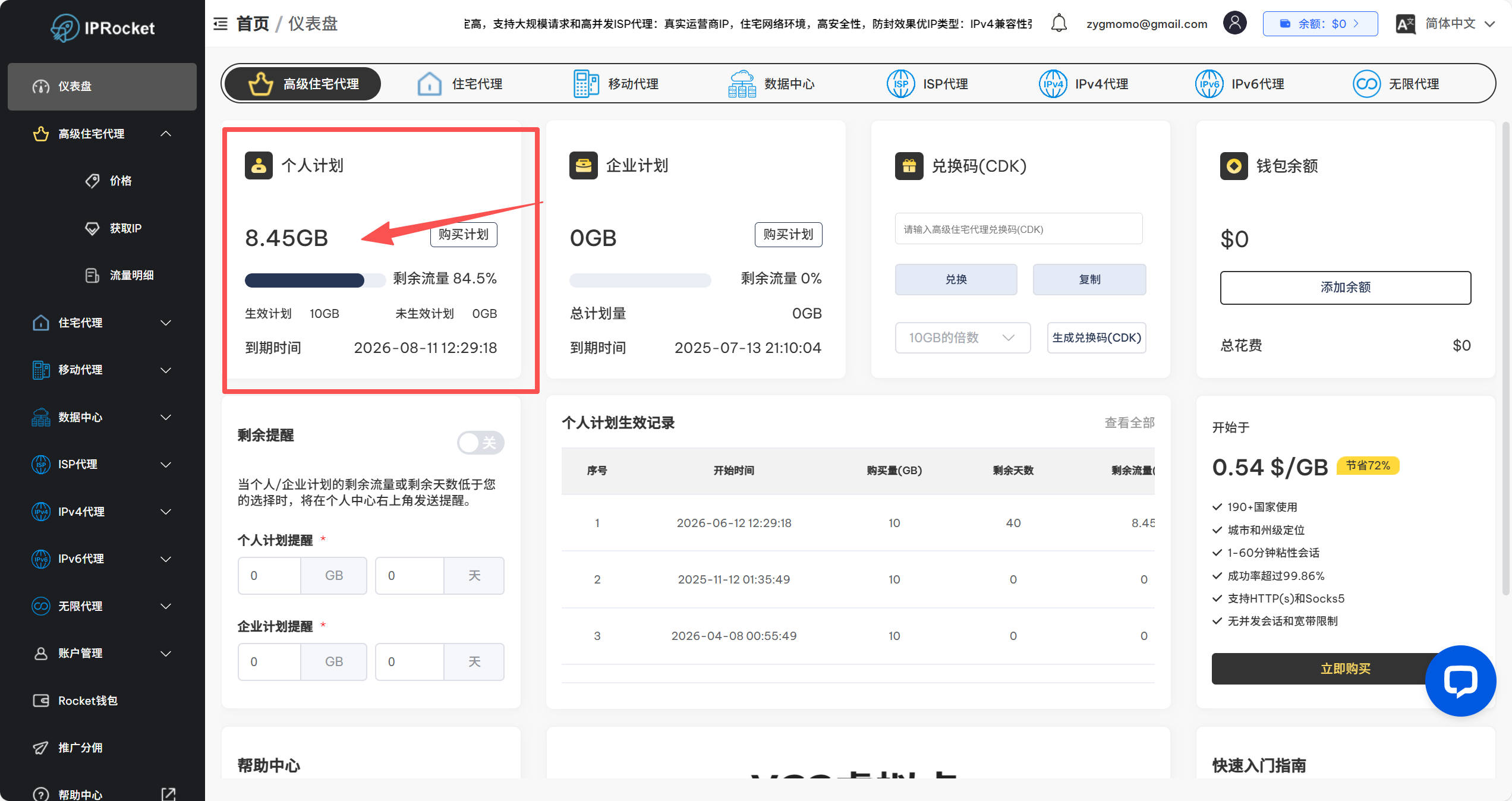Image resolution: width=1512 pixels, height=801 pixels.
Task: Click the 兑换 button
Action: [956, 279]
